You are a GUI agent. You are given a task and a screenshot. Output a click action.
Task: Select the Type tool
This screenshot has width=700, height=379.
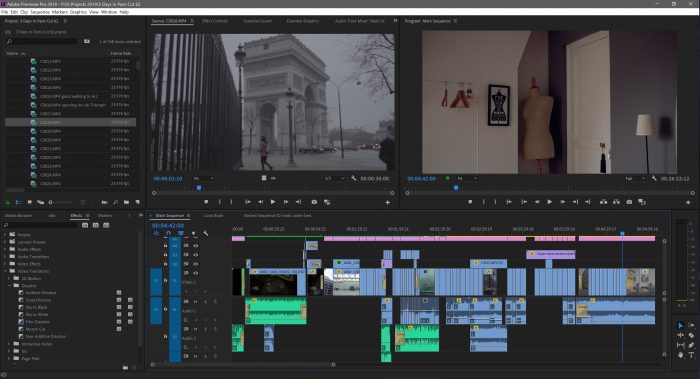691,355
